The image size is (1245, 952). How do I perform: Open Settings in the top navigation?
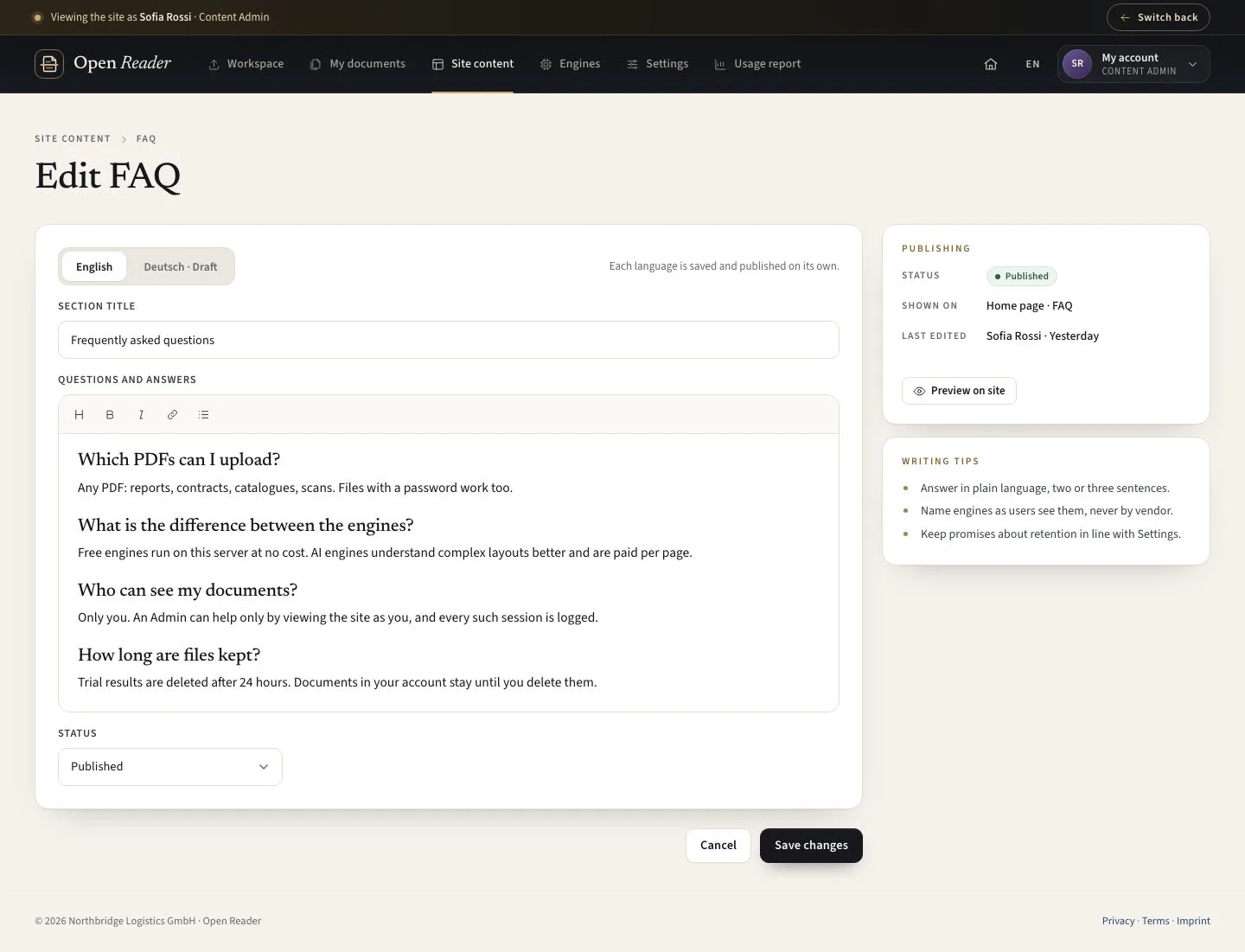point(657,64)
